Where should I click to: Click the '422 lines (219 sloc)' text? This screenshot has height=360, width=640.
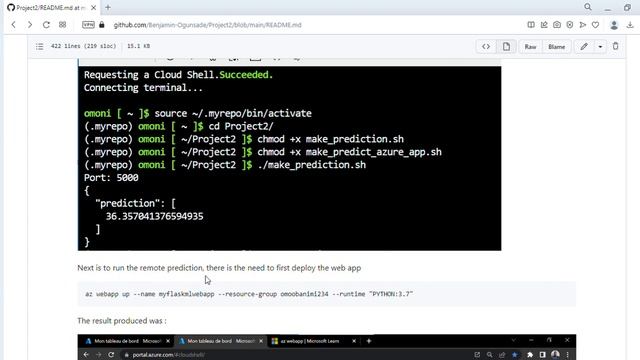(83, 46)
